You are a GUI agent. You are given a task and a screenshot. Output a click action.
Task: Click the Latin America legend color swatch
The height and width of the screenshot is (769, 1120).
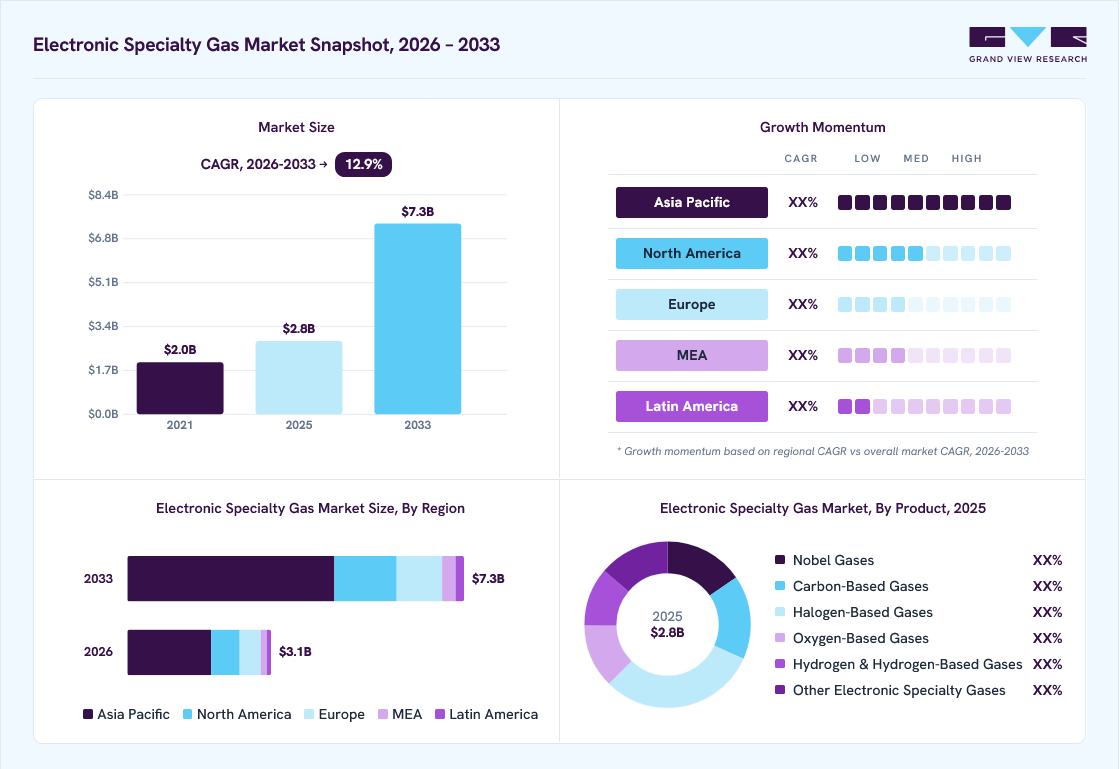point(440,714)
